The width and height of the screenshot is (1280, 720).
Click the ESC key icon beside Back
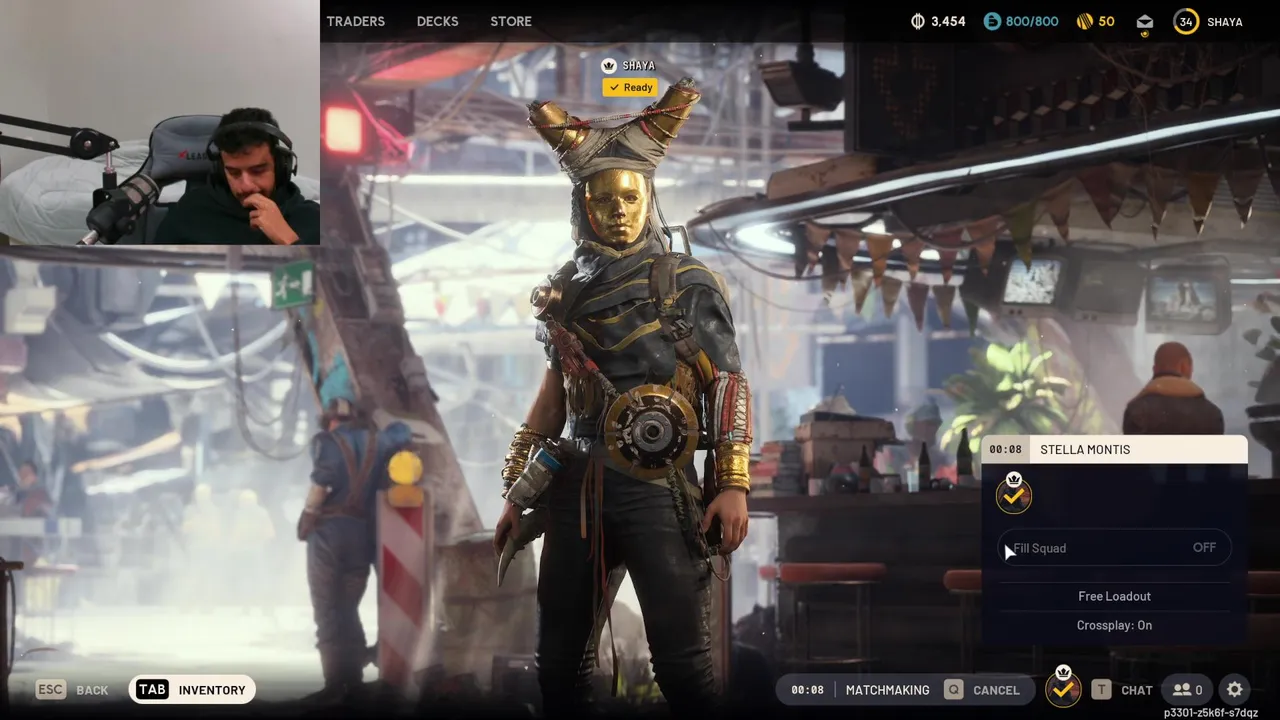(51, 690)
